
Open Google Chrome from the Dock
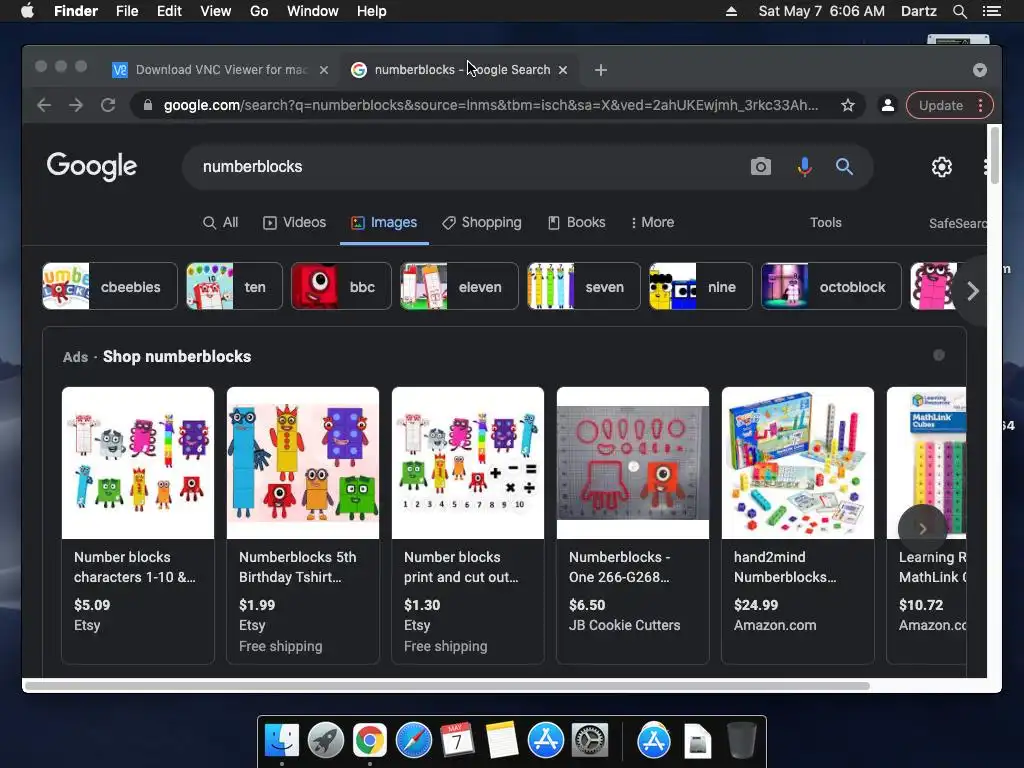click(370, 741)
